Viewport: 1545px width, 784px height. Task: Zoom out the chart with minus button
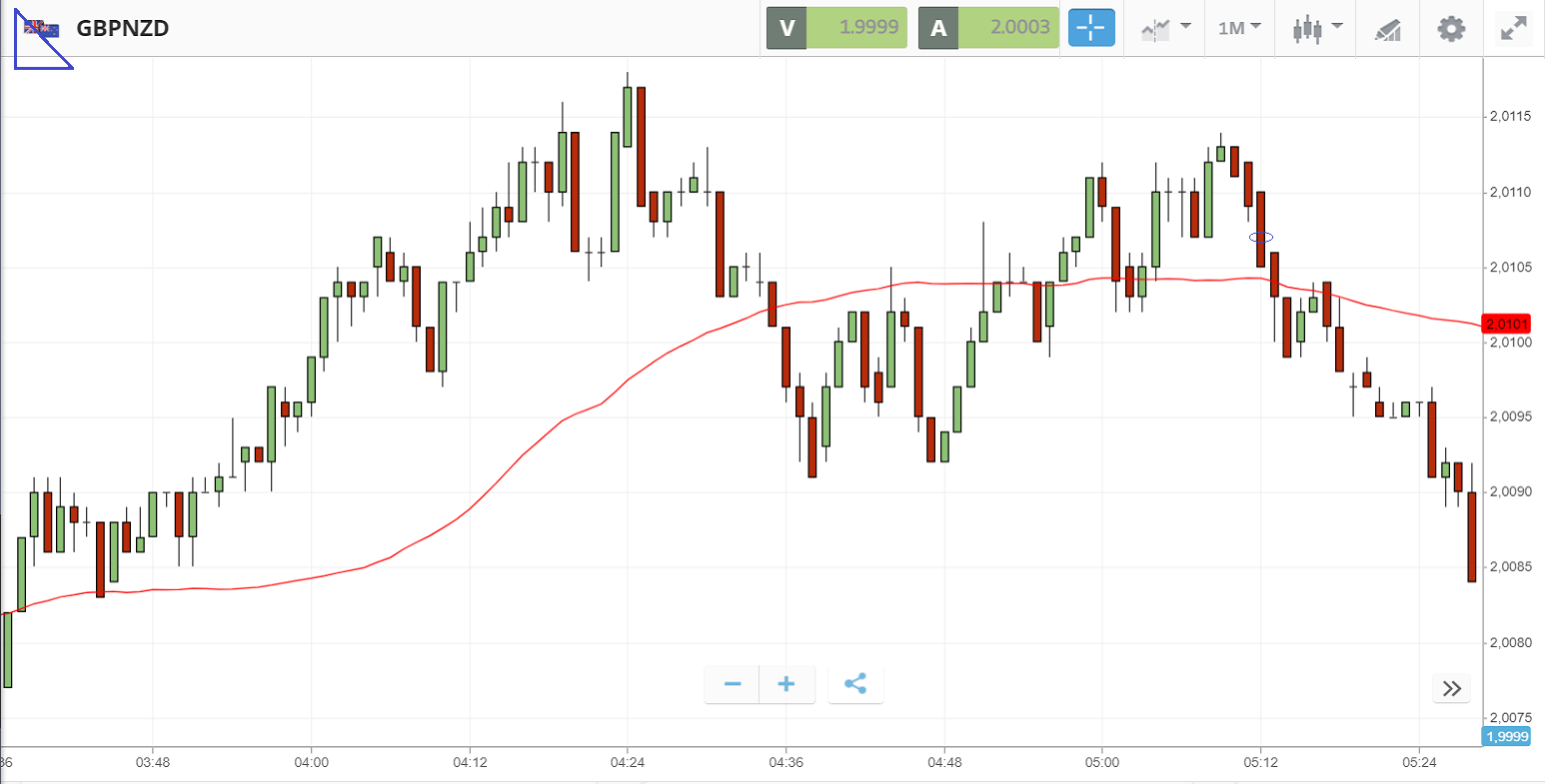tap(733, 684)
